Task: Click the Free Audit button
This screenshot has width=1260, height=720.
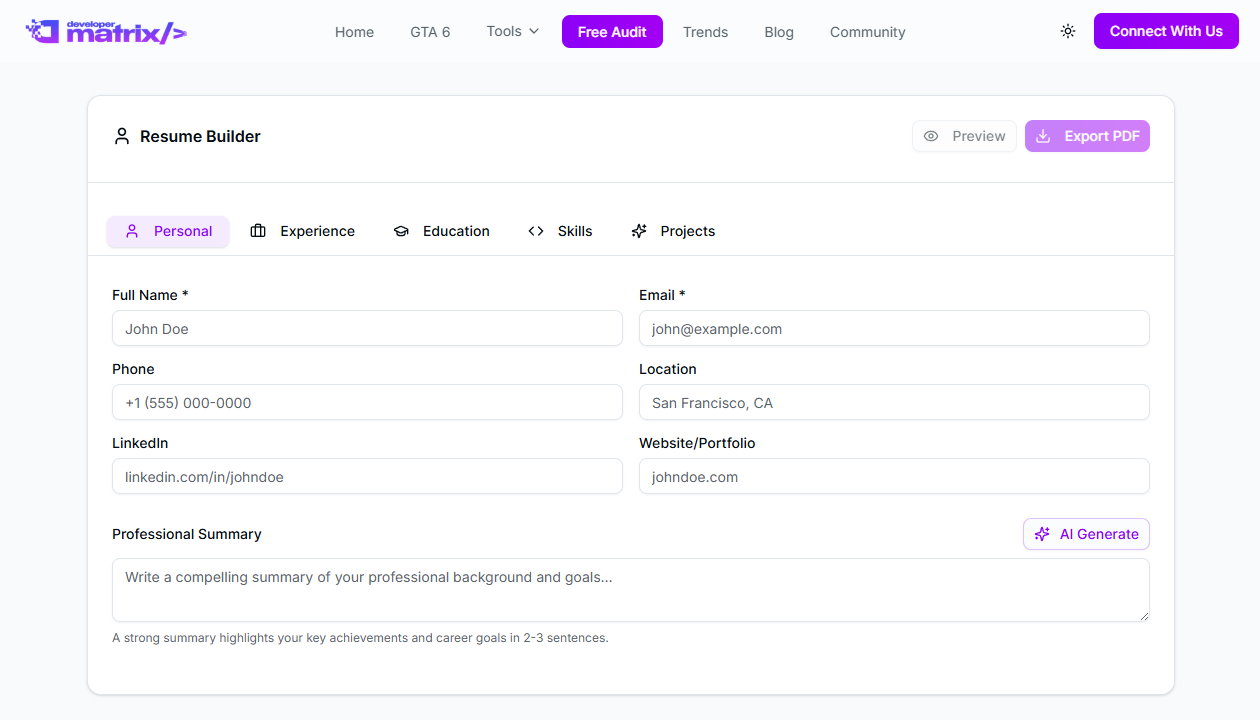Action: [x=612, y=31]
